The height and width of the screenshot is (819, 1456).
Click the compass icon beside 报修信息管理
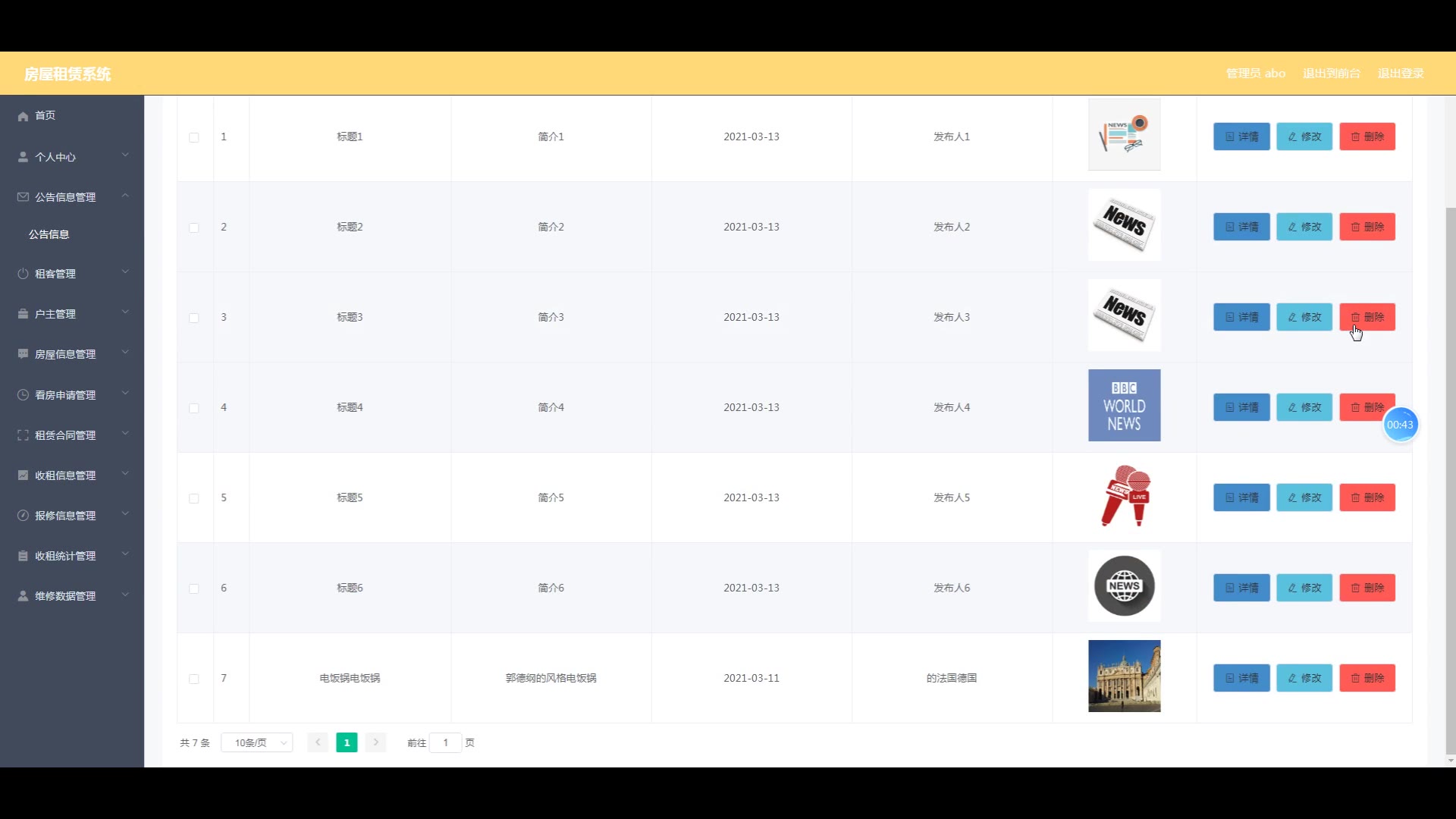click(x=23, y=516)
